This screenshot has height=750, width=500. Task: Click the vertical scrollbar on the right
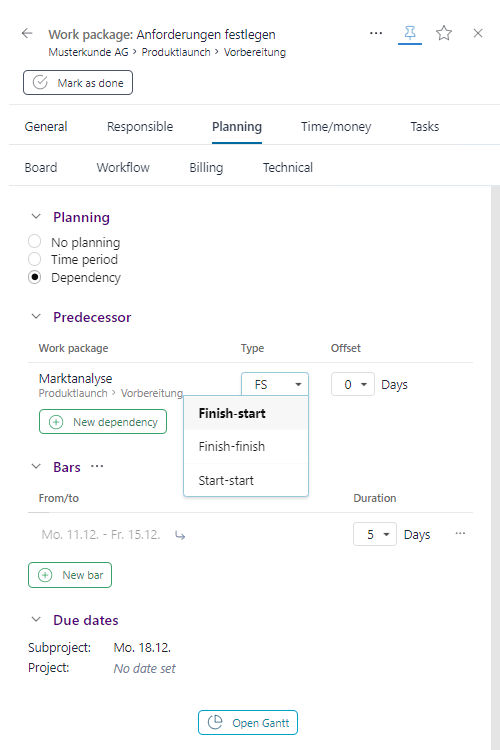[495, 468]
